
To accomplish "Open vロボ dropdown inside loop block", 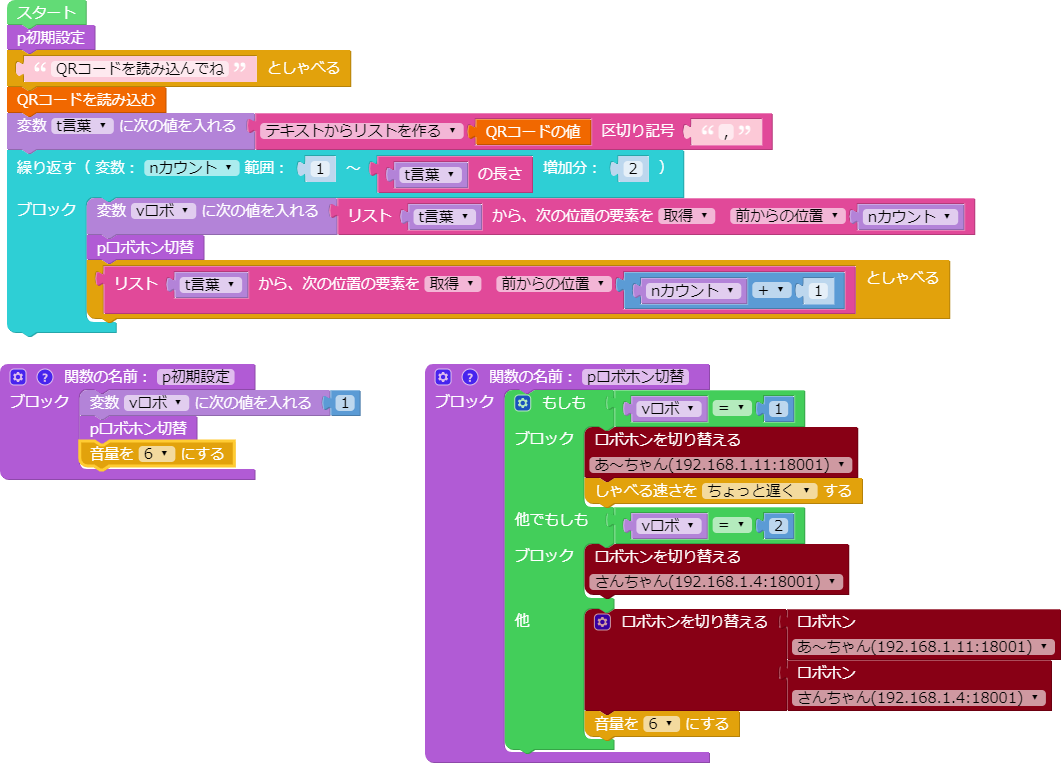I will tap(163, 211).
